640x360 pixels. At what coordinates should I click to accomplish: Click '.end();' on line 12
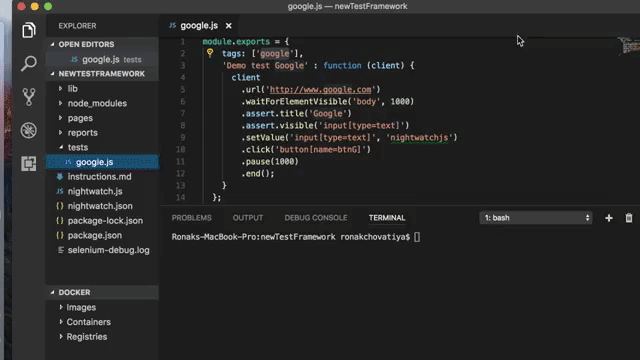pyautogui.click(x=258, y=173)
